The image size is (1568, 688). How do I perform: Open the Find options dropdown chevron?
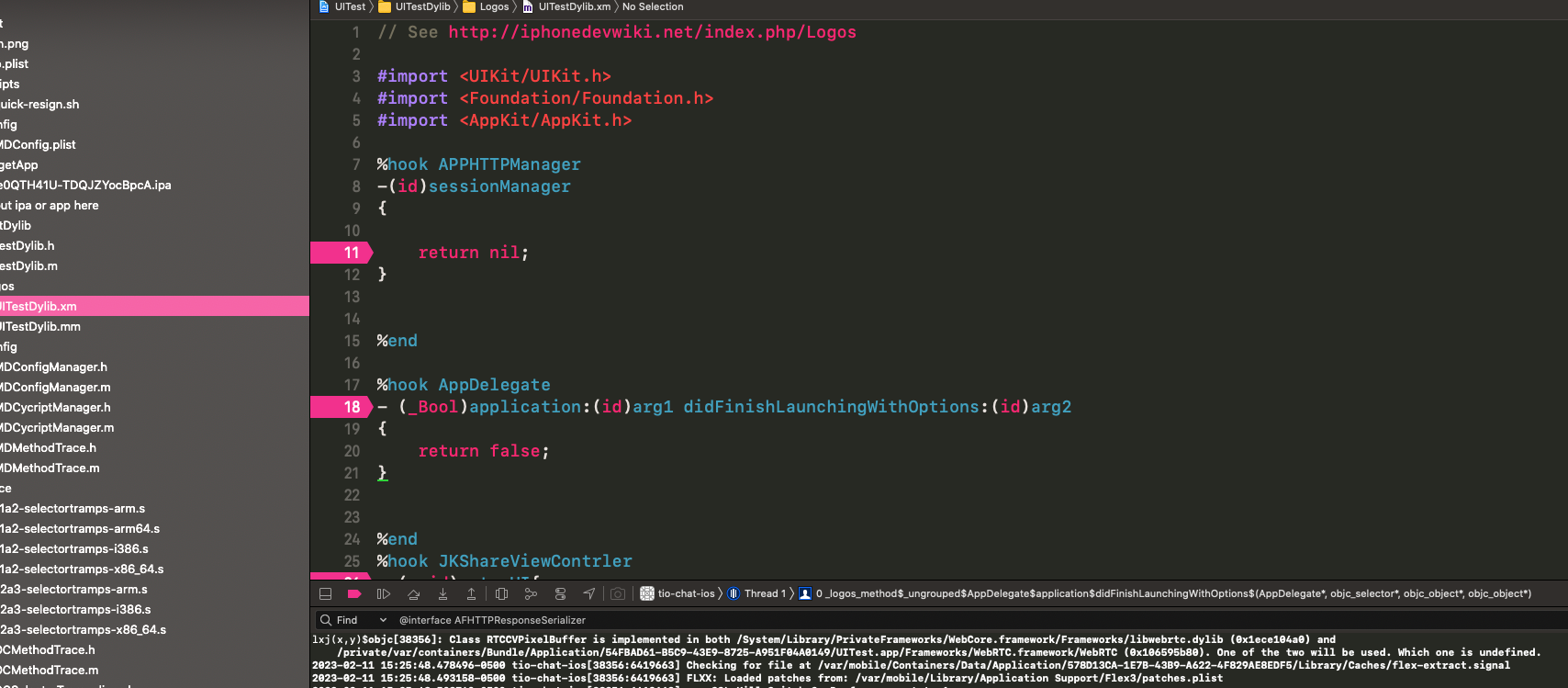tap(383, 620)
